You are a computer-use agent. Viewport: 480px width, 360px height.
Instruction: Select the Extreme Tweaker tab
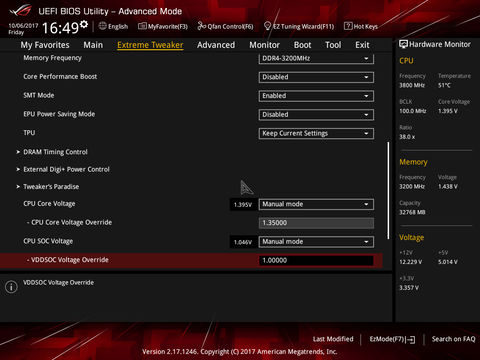pyautogui.click(x=150, y=45)
